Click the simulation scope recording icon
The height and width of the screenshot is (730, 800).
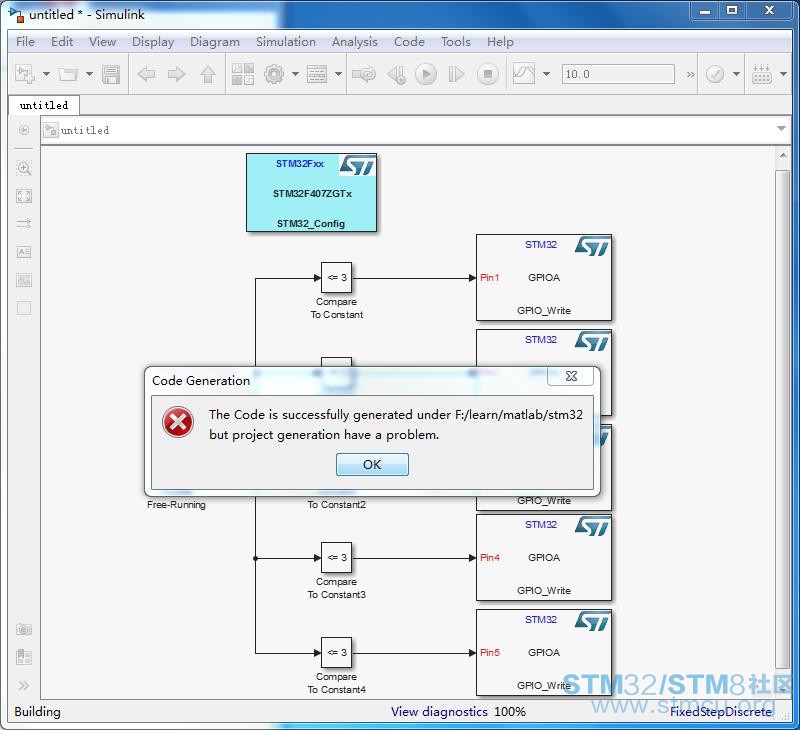[x=524, y=74]
